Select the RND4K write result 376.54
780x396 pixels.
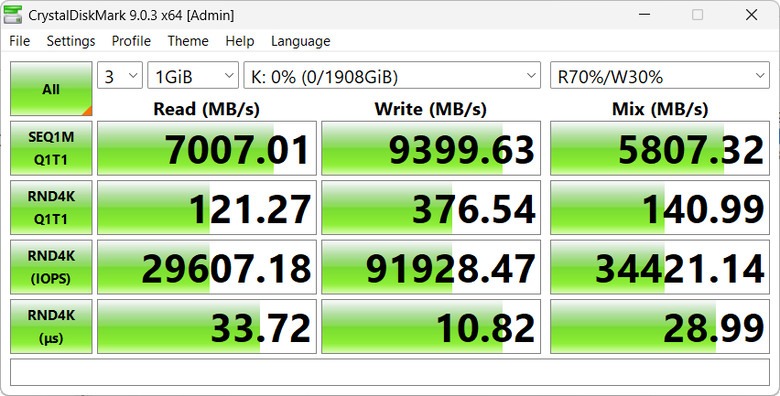[431, 207]
